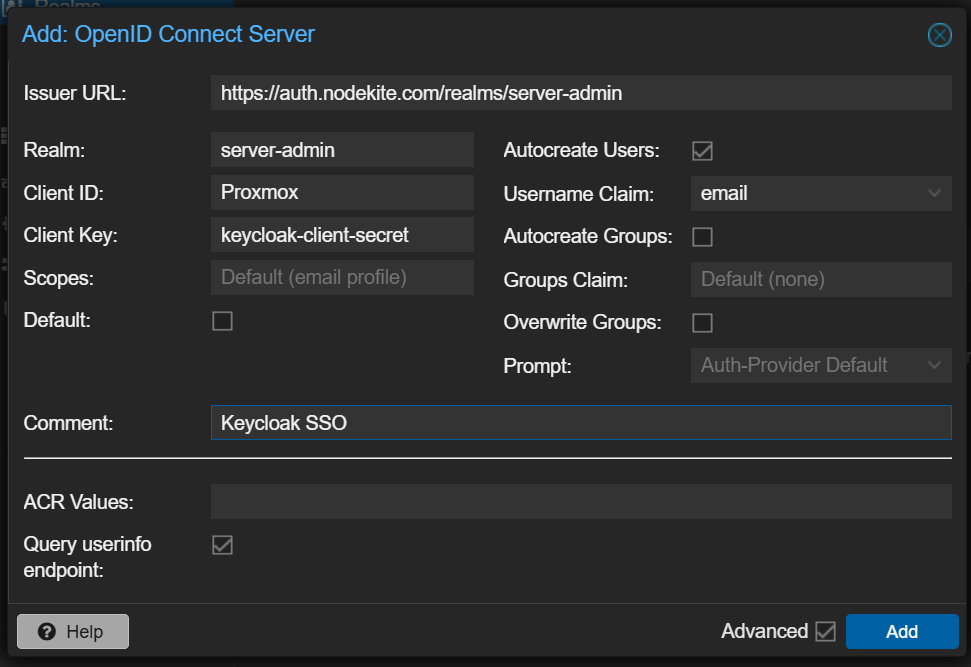Viewport: 971px width, 667px height.
Task: Enable the Overwrite Groups checkbox
Action: point(702,323)
